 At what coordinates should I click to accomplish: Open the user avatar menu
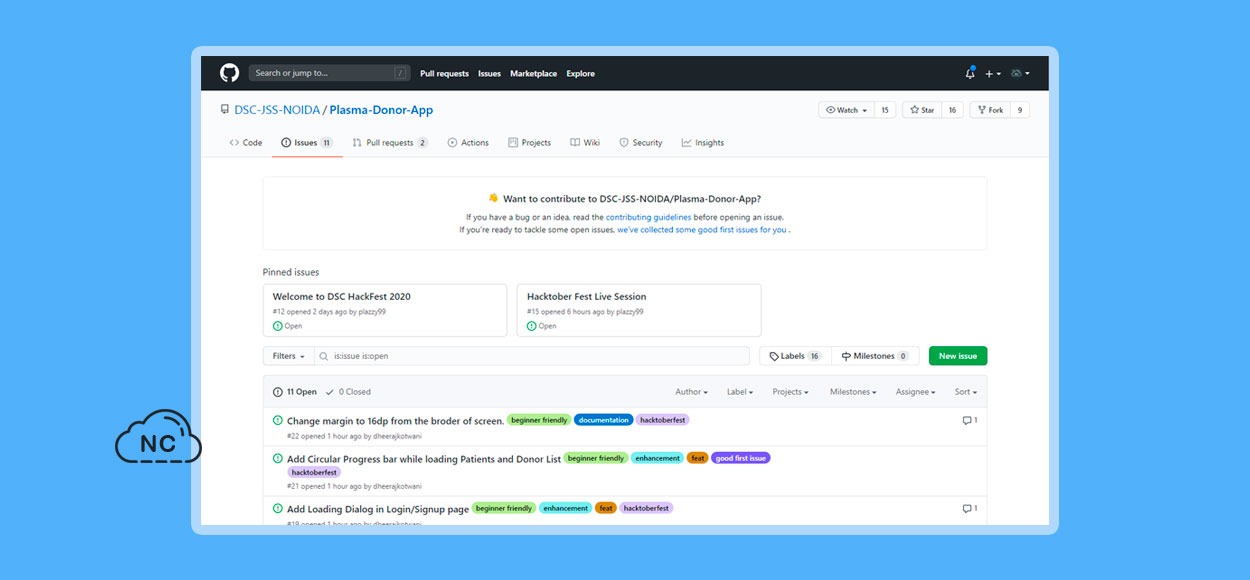[1020, 73]
